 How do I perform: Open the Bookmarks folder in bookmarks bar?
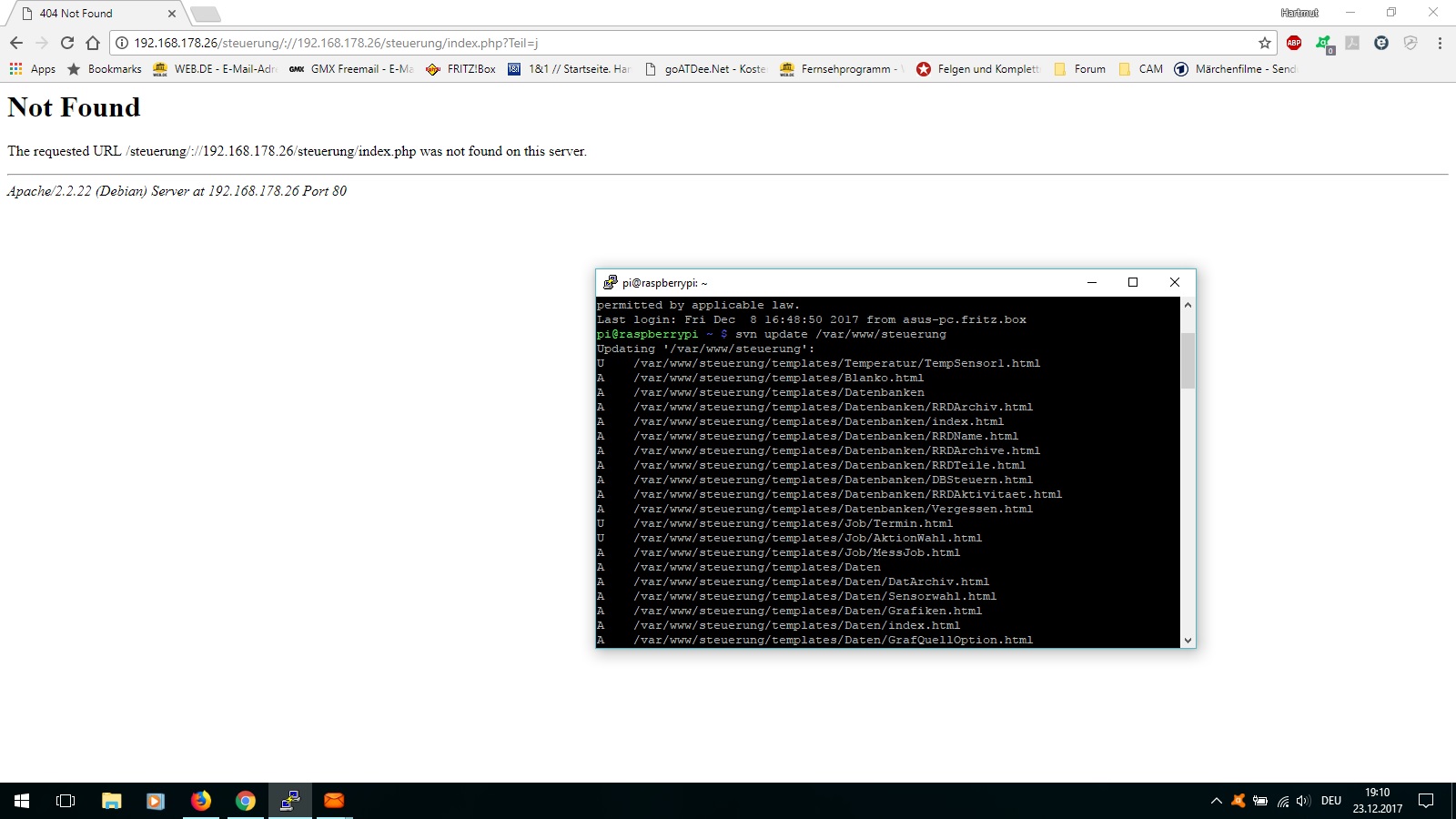click(x=105, y=69)
